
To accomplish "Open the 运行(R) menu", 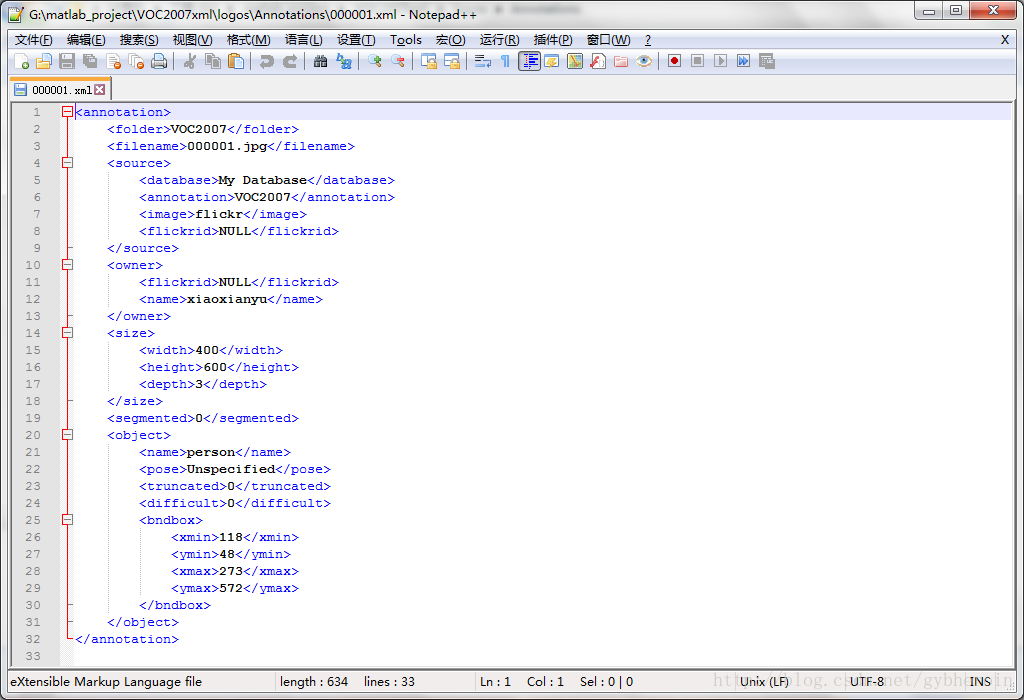I will click(500, 40).
